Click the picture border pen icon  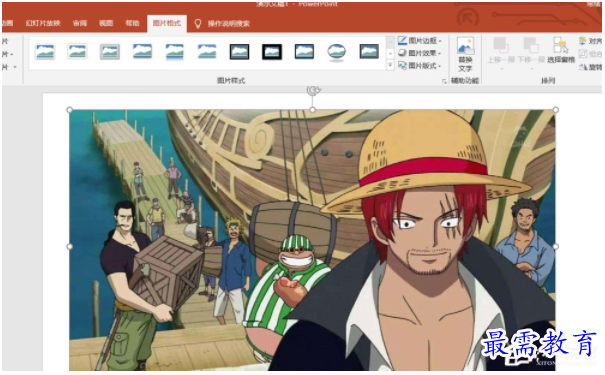[402, 41]
